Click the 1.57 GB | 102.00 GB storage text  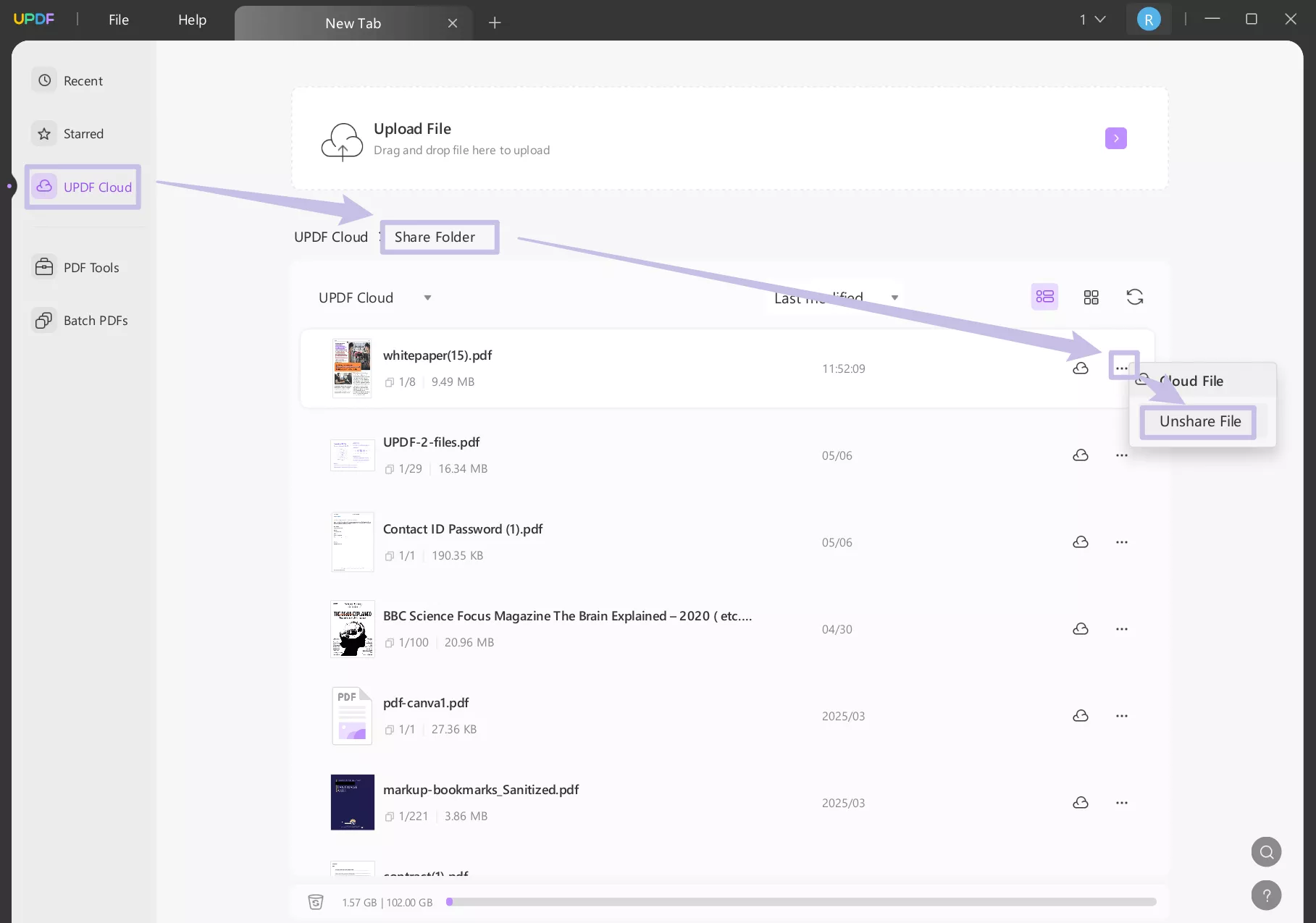click(387, 903)
